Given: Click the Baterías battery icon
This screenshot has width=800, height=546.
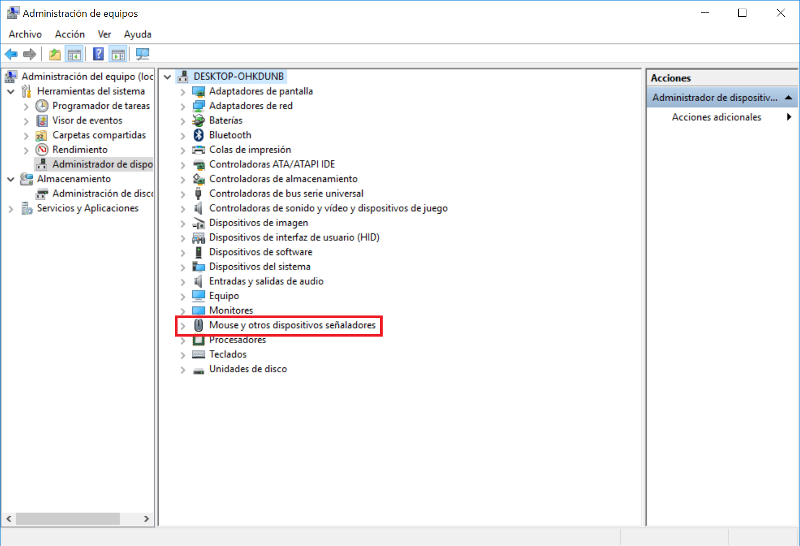Looking at the screenshot, I should click(x=198, y=120).
